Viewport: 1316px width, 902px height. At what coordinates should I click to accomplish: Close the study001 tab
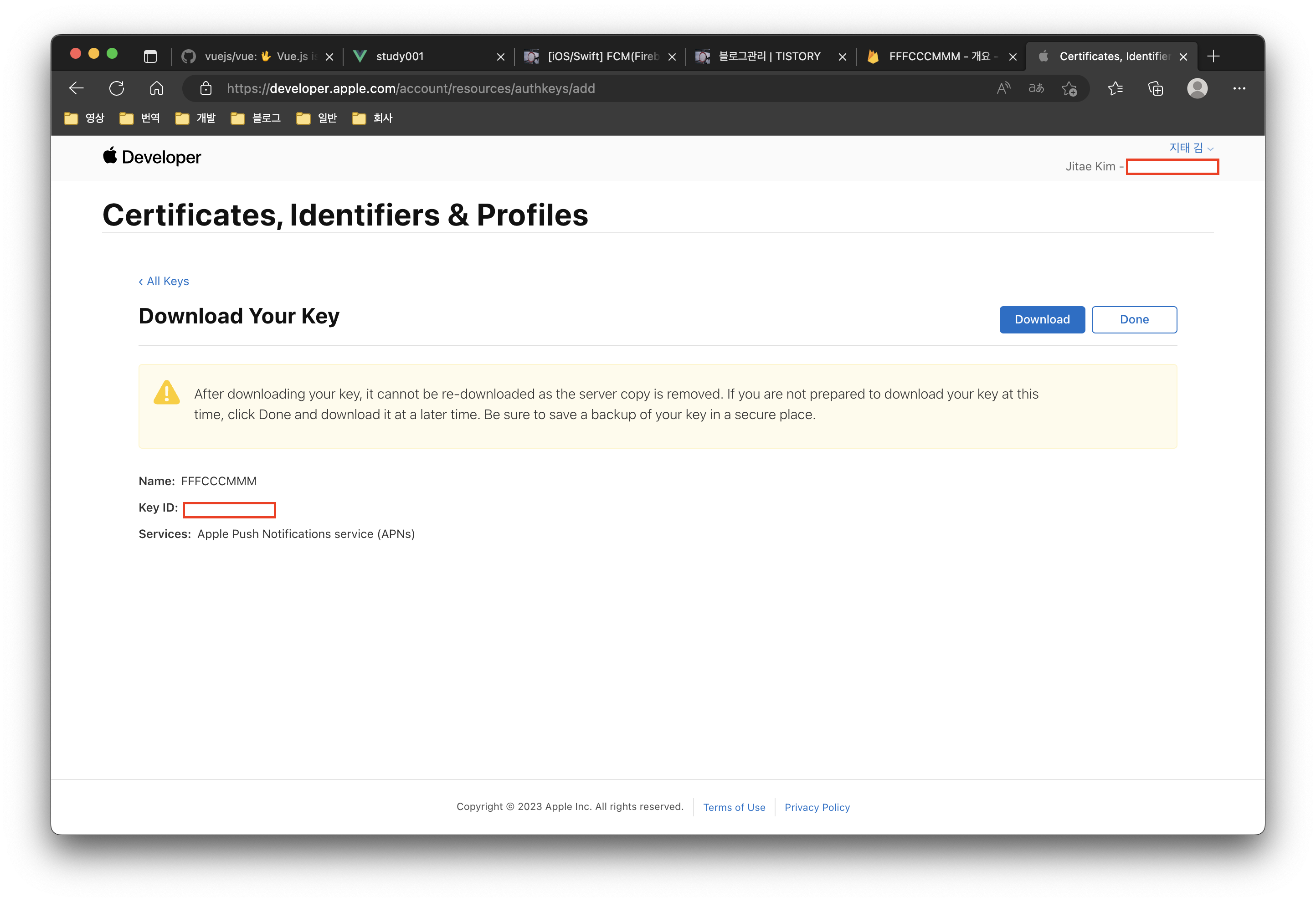coord(501,56)
